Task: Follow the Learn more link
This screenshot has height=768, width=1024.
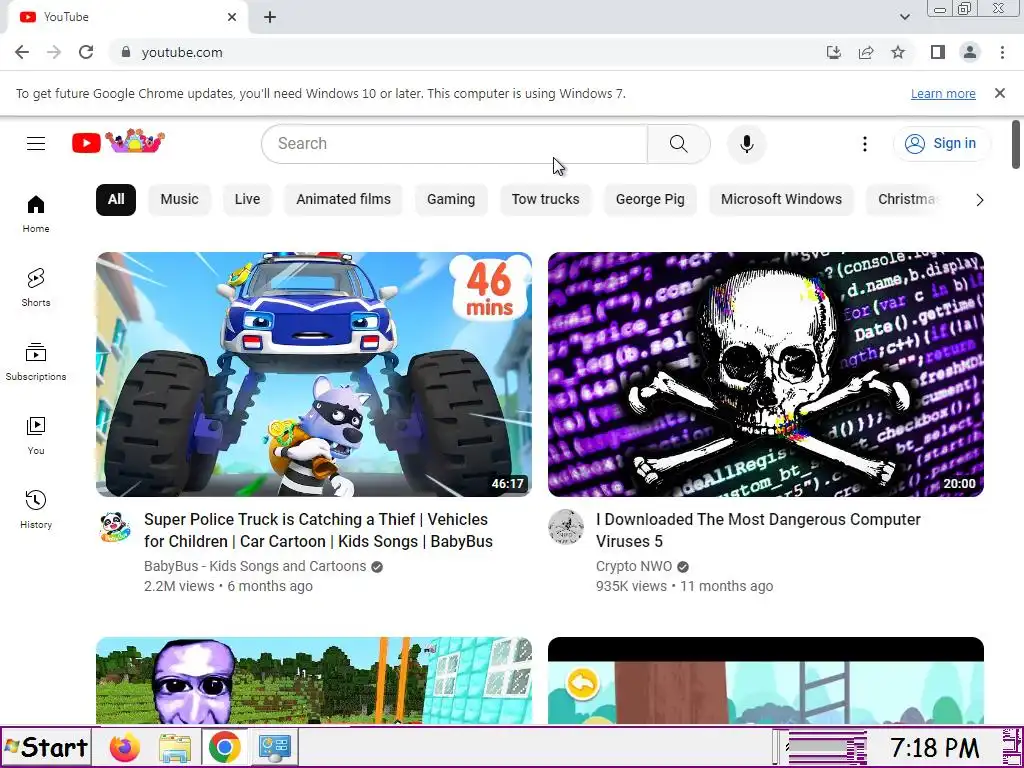Action: click(943, 93)
